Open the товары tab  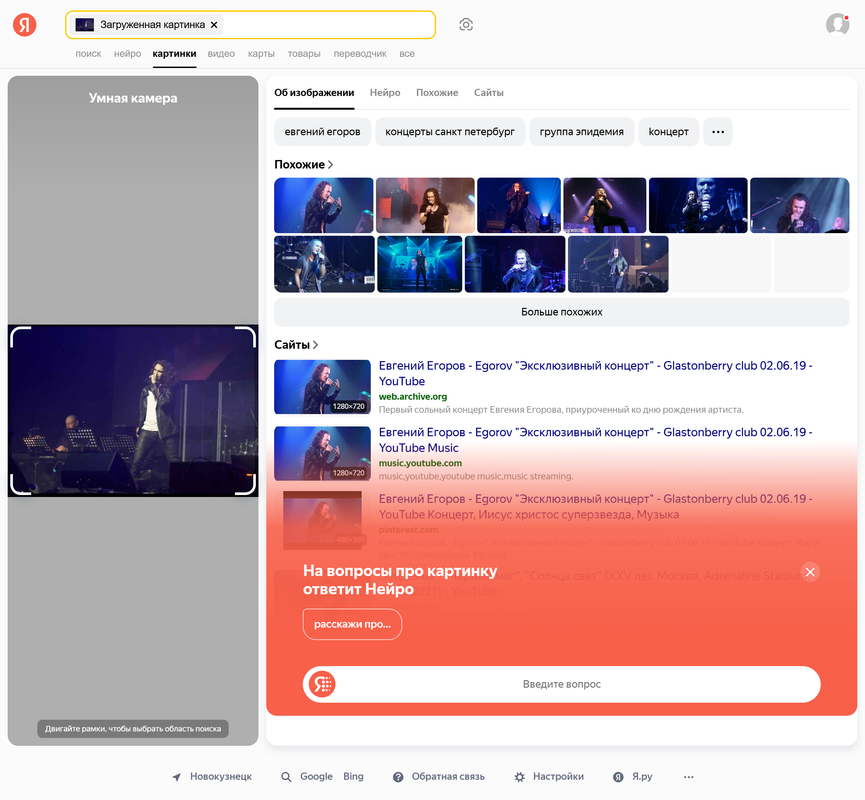tap(304, 54)
